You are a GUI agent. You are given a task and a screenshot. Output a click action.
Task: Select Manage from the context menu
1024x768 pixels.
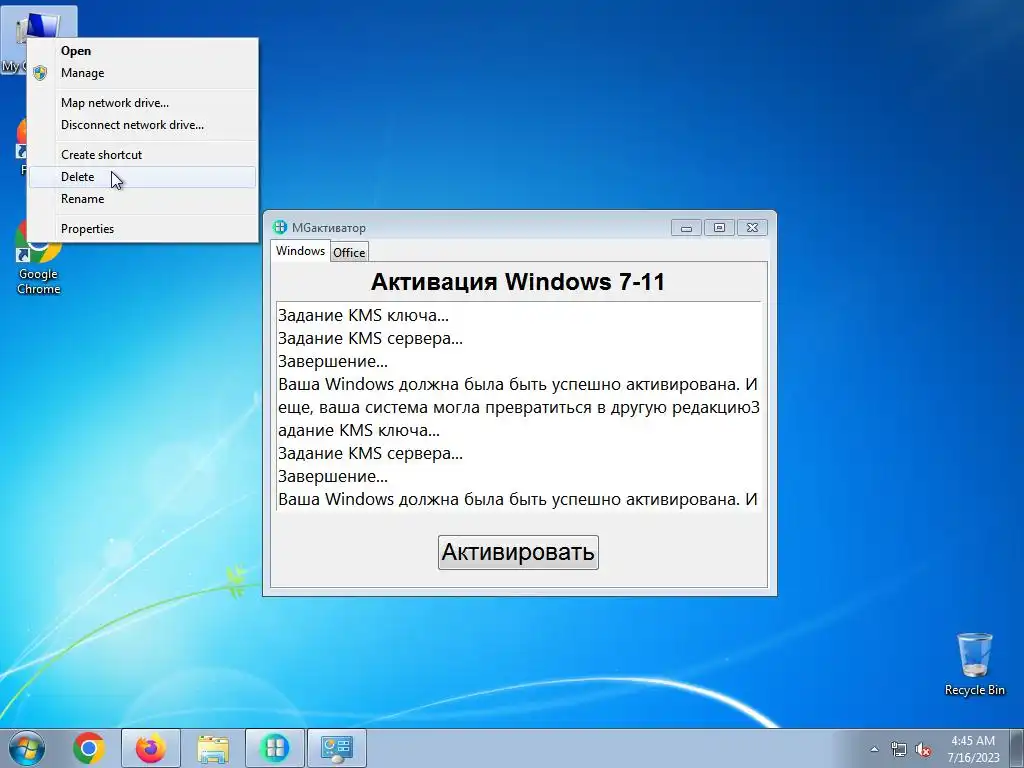click(142, 73)
